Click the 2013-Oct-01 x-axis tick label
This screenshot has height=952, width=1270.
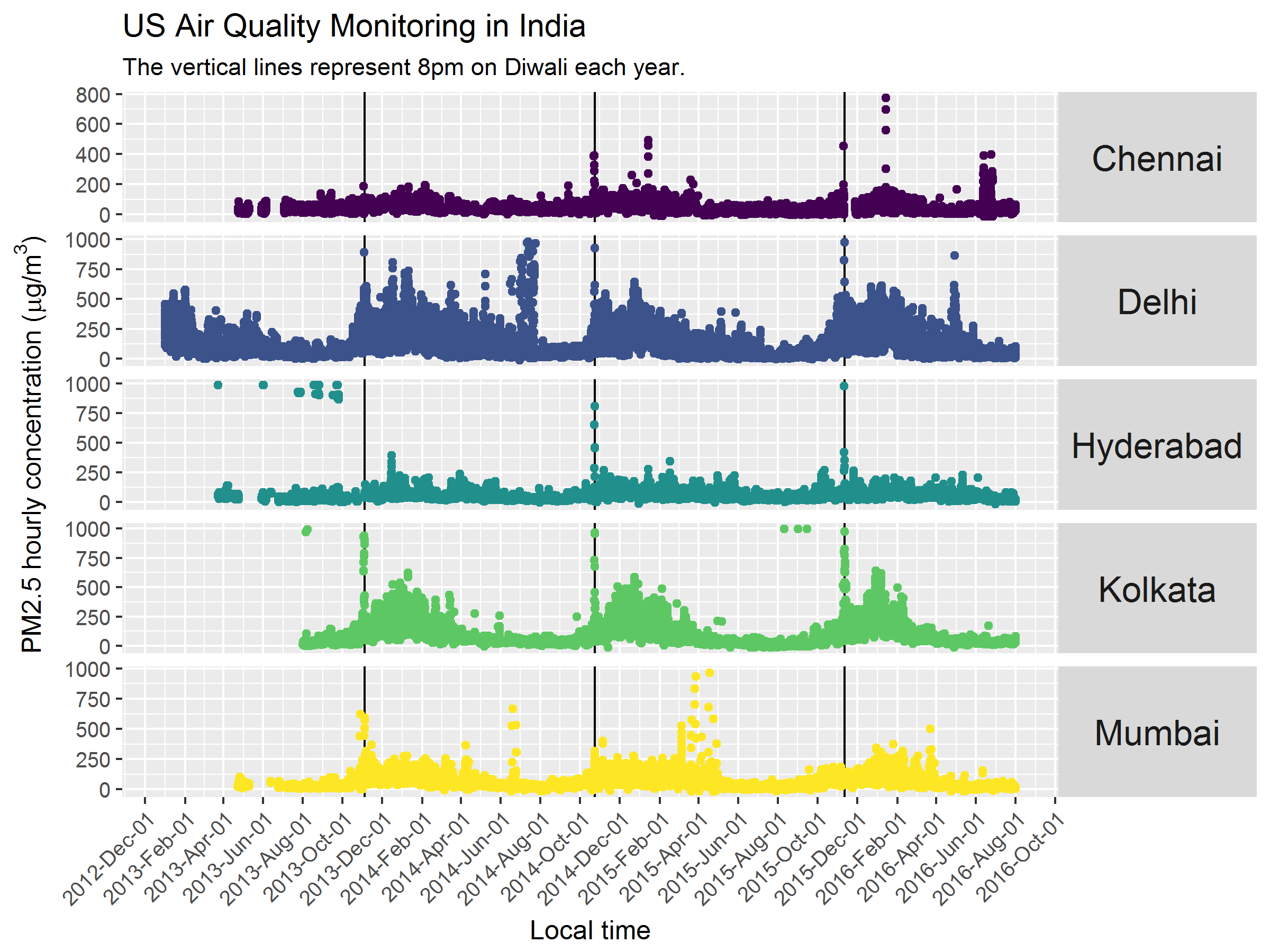coord(306,859)
